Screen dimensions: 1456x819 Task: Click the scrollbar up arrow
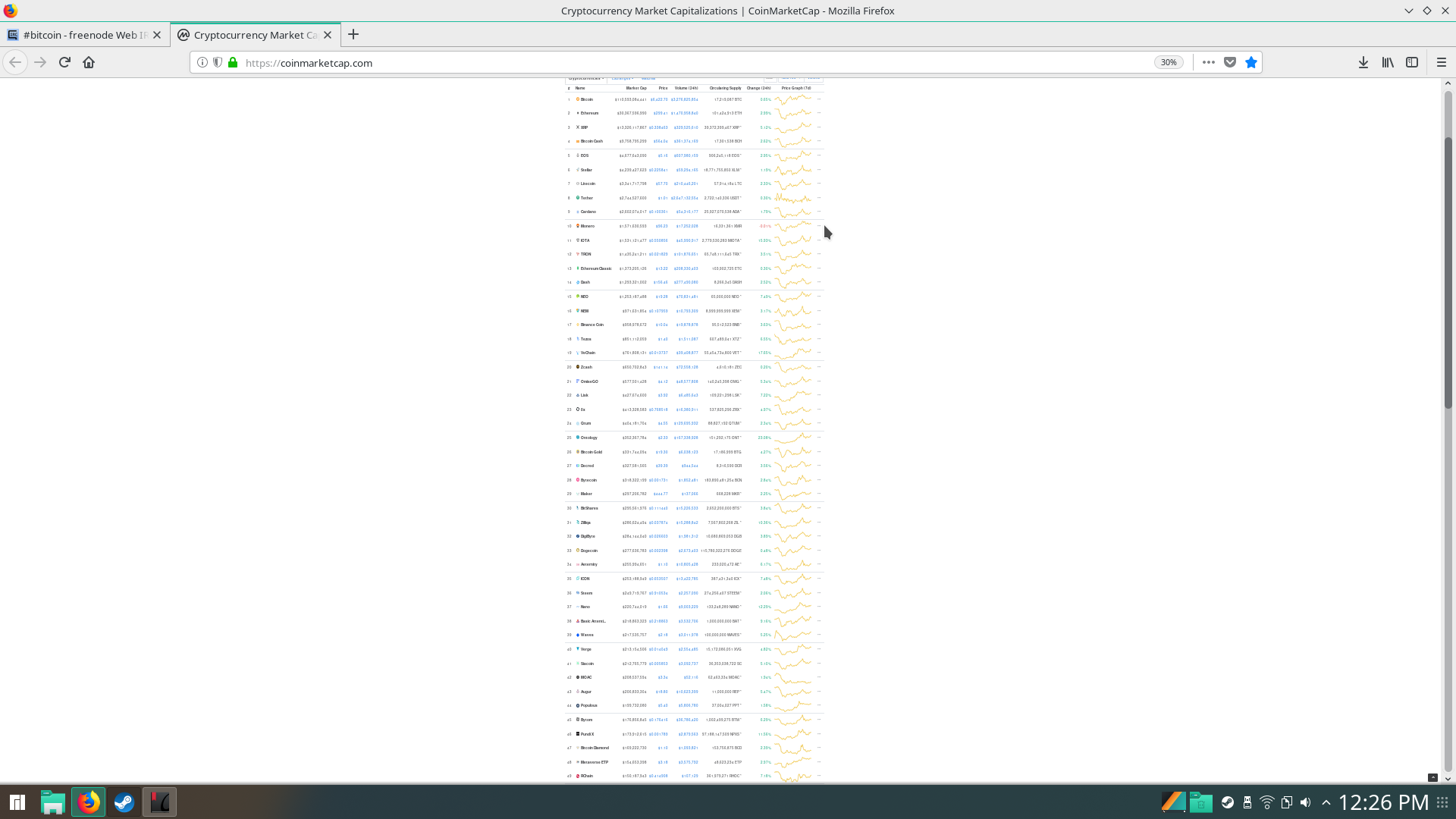click(x=1448, y=83)
